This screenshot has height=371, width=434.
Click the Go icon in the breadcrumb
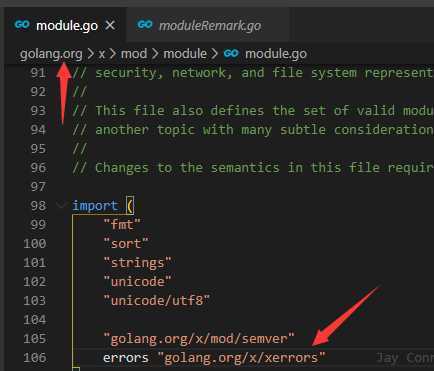[231, 54]
